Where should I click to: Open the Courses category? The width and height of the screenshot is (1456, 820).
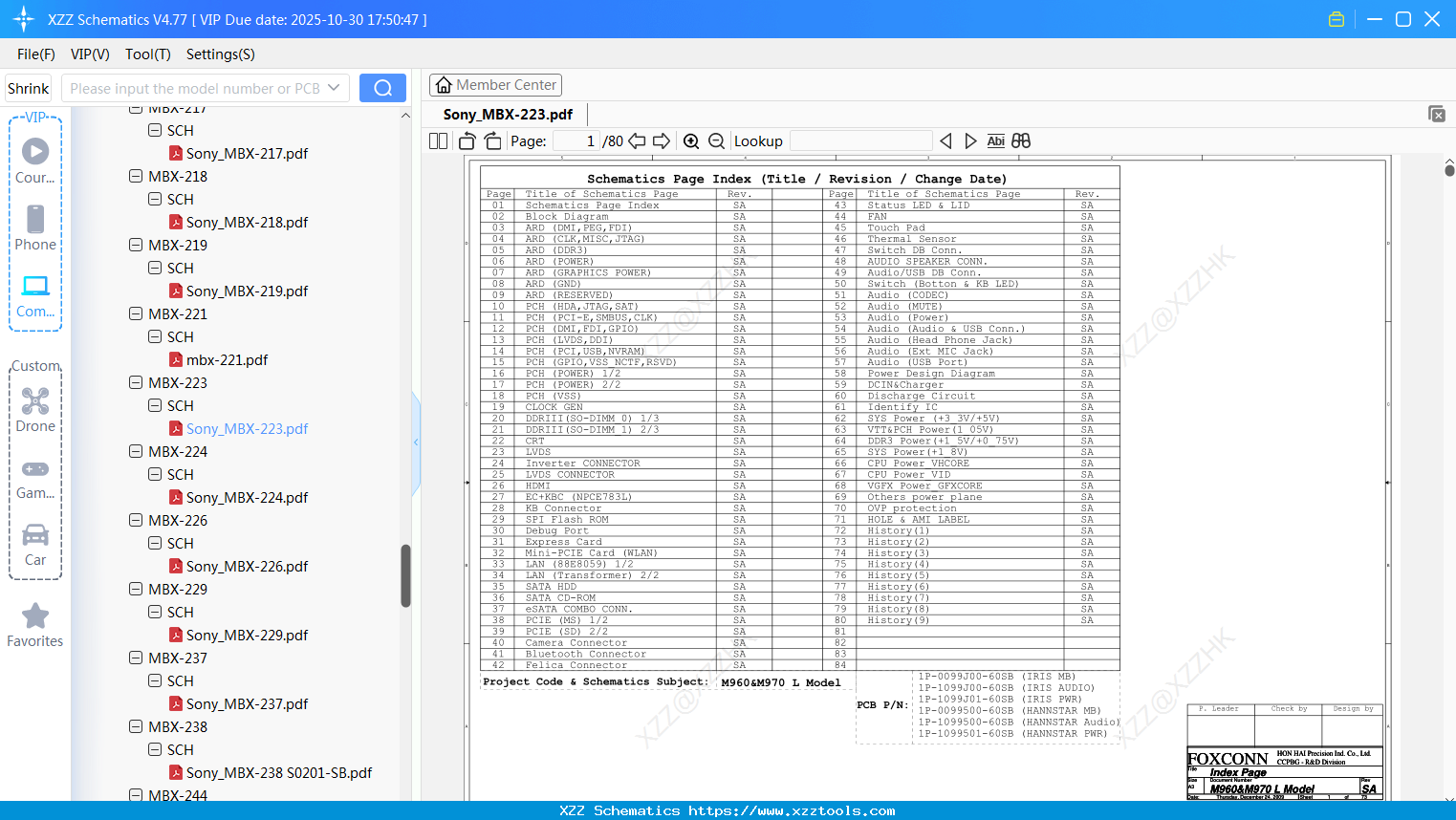click(x=35, y=162)
